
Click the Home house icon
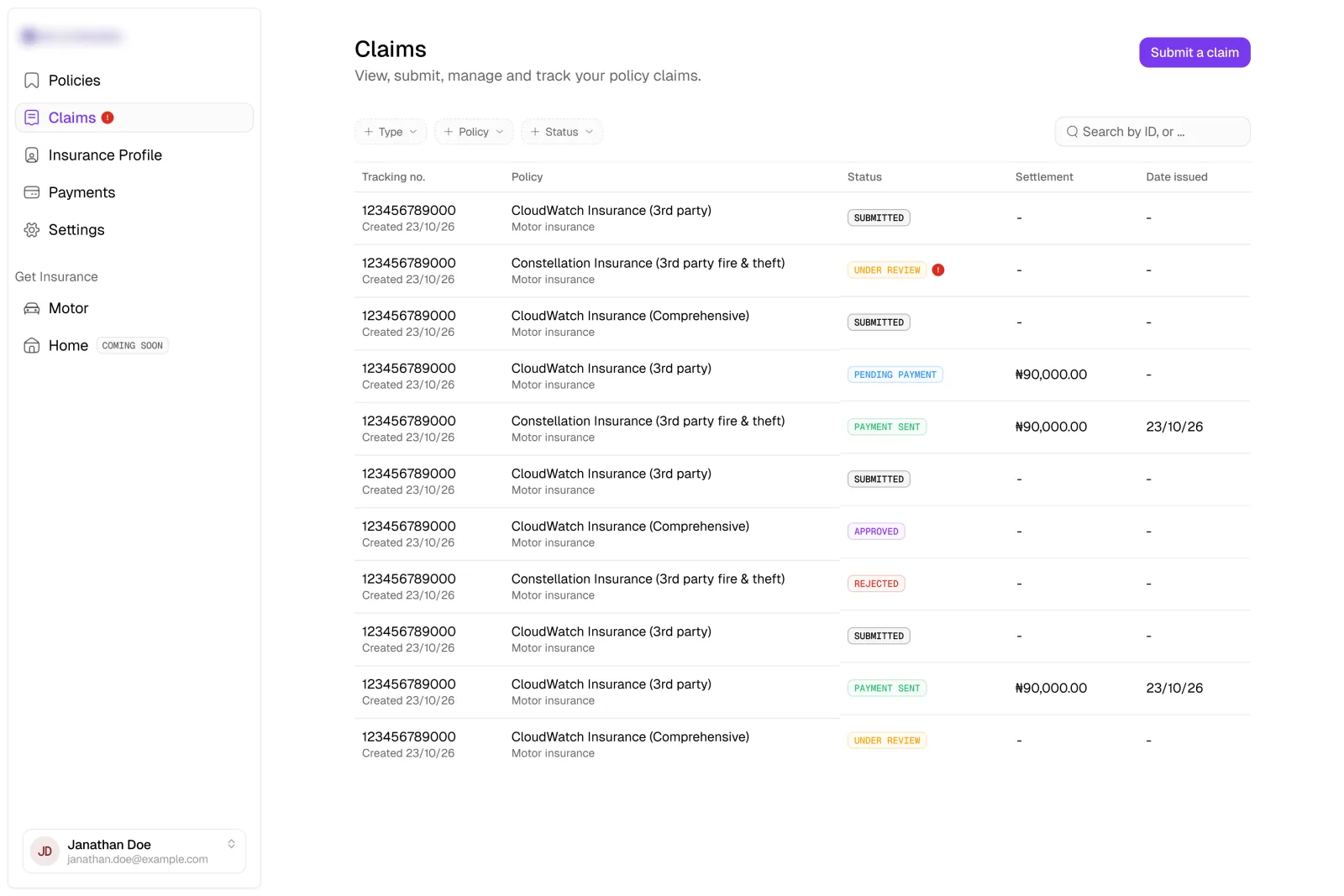click(32, 346)
